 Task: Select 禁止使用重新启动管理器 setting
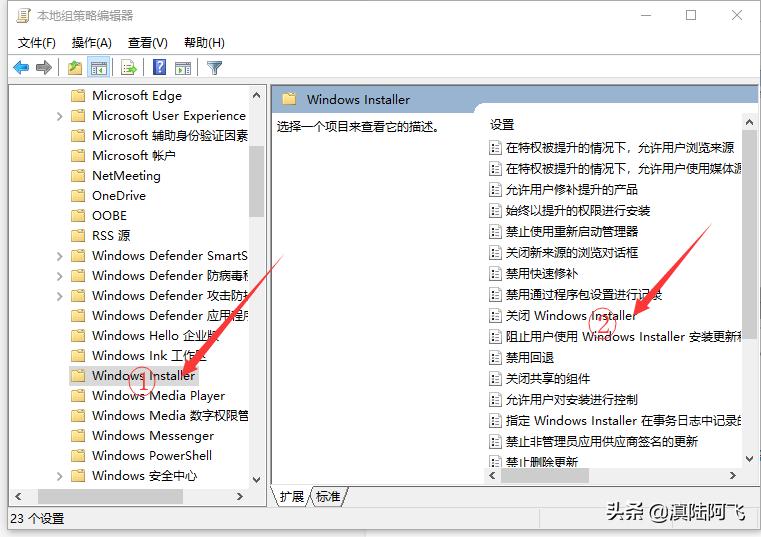click(x=572, y=232)
